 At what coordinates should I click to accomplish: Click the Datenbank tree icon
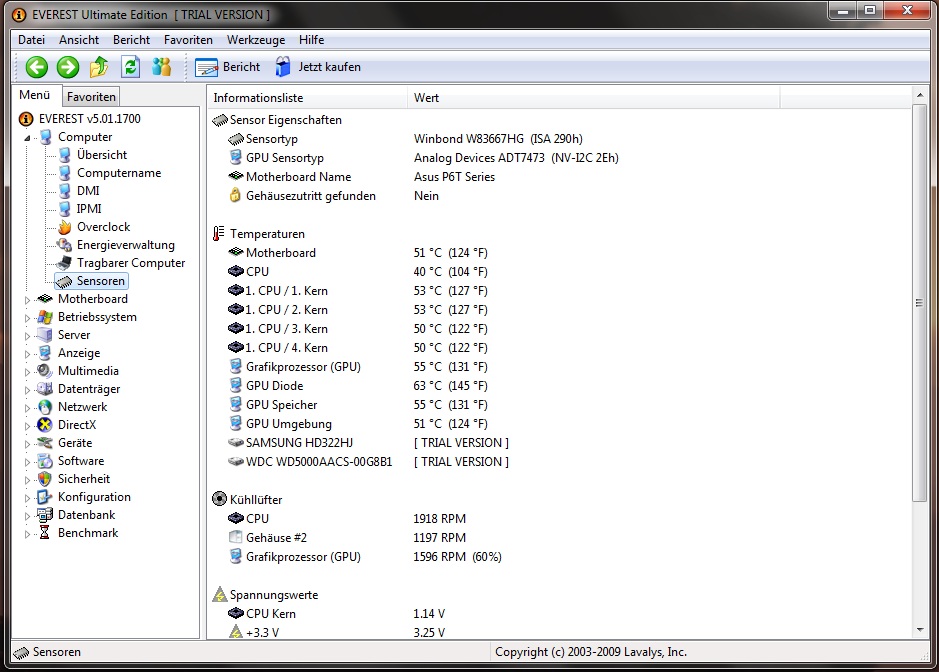click(x=45, y=515)
